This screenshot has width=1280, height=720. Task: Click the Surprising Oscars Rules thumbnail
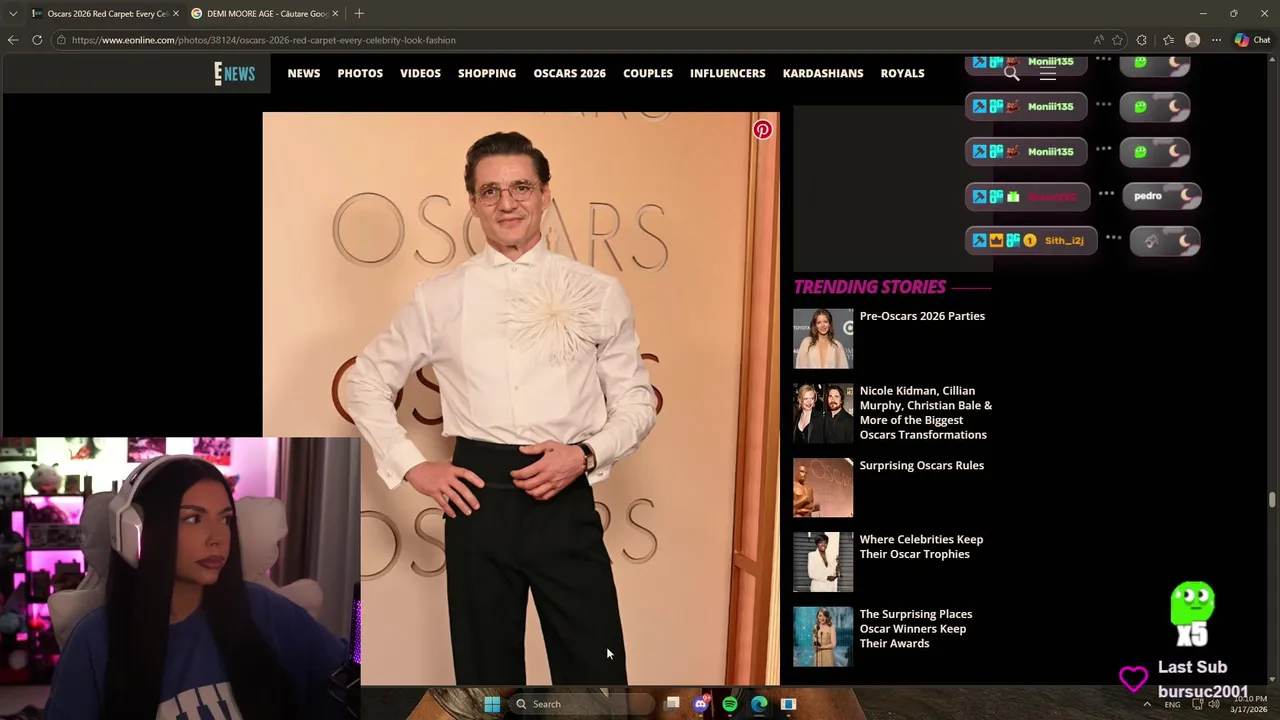point(823,488)
